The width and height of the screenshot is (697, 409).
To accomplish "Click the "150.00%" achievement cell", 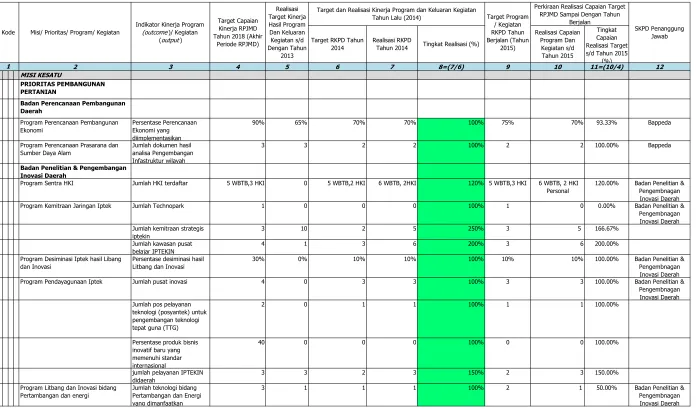I will pyautogui.click(x=607, y=376).
